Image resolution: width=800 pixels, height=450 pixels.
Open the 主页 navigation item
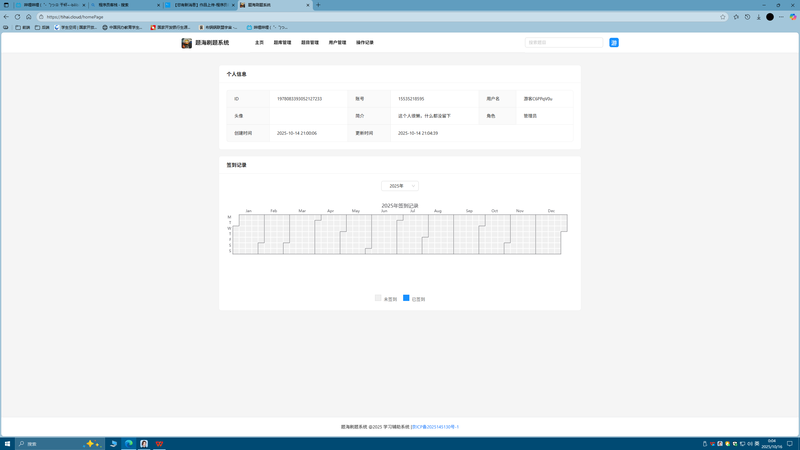tap(259, 43)
